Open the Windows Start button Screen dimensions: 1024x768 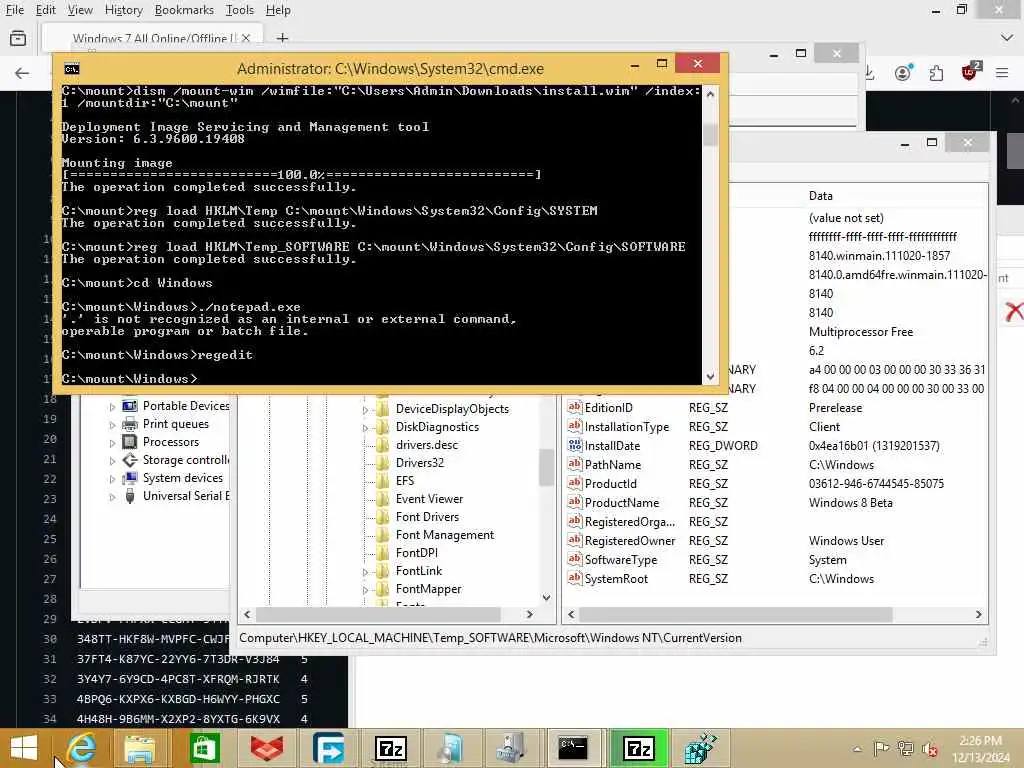24,748
